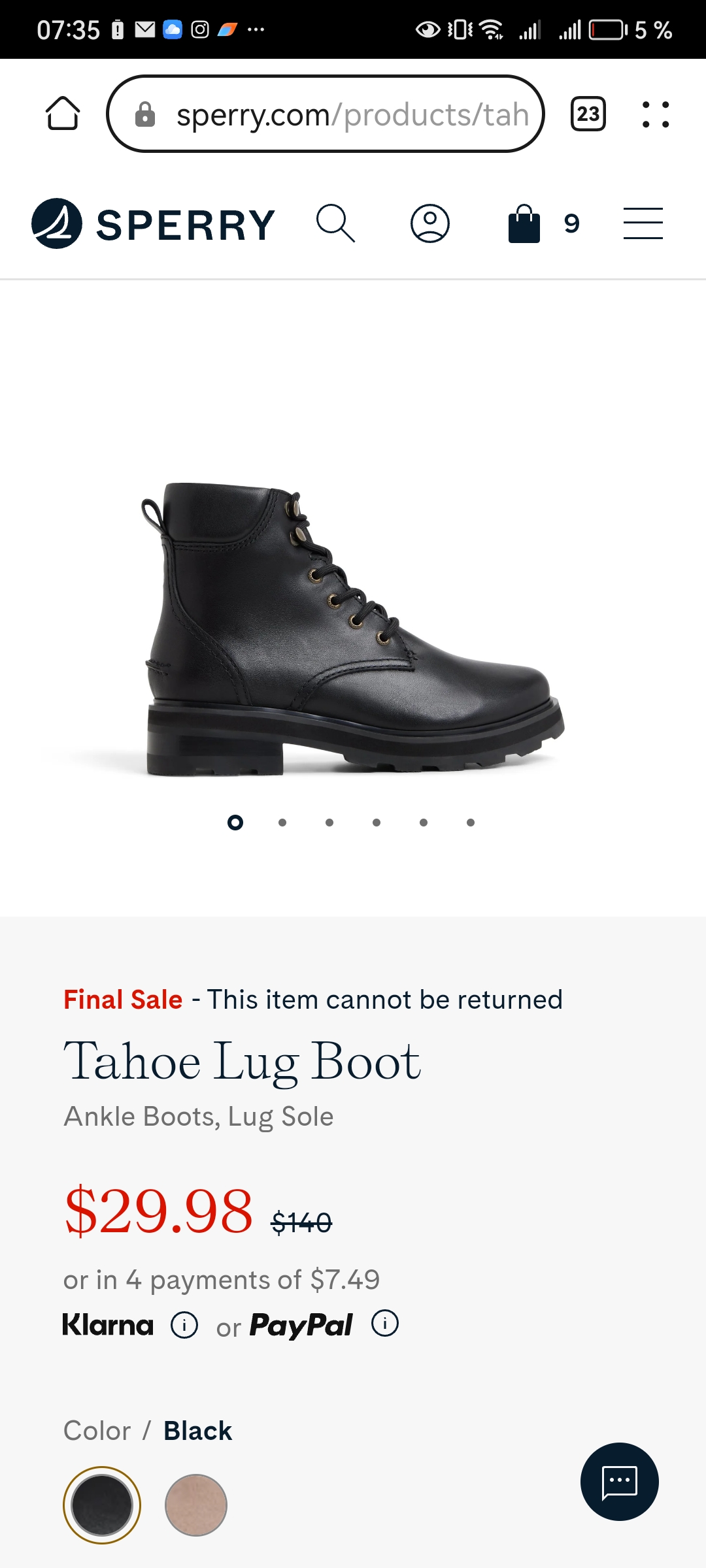Tap the sperry.com address bar
The width and height of the screenshot is (706, 1568).
click(x=326, y=114)
